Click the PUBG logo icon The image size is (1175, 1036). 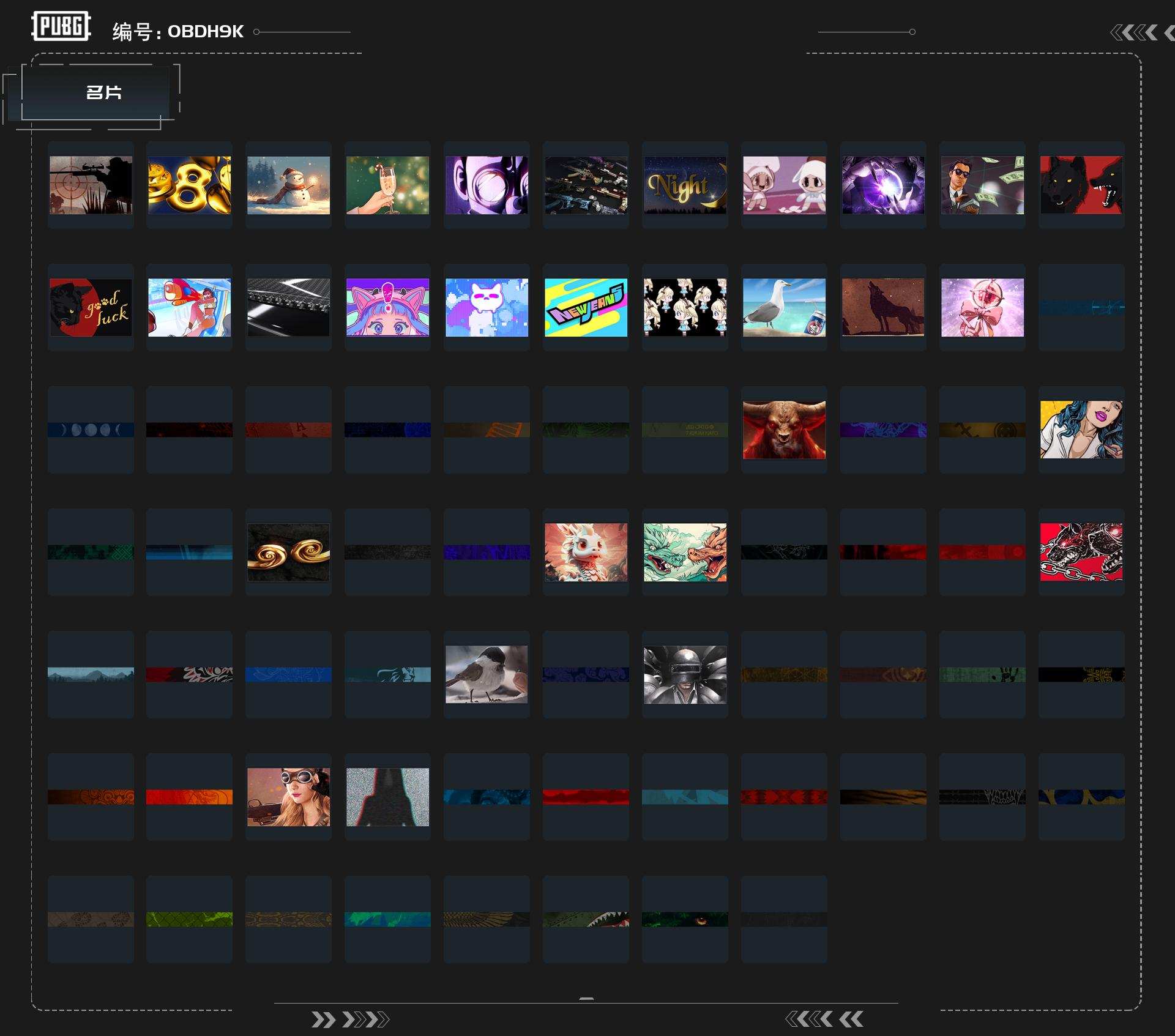point(61,26)
